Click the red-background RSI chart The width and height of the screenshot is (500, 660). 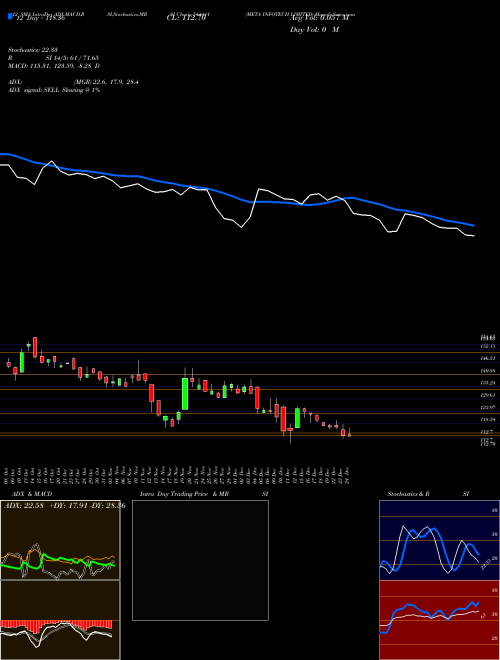[439, 620]
